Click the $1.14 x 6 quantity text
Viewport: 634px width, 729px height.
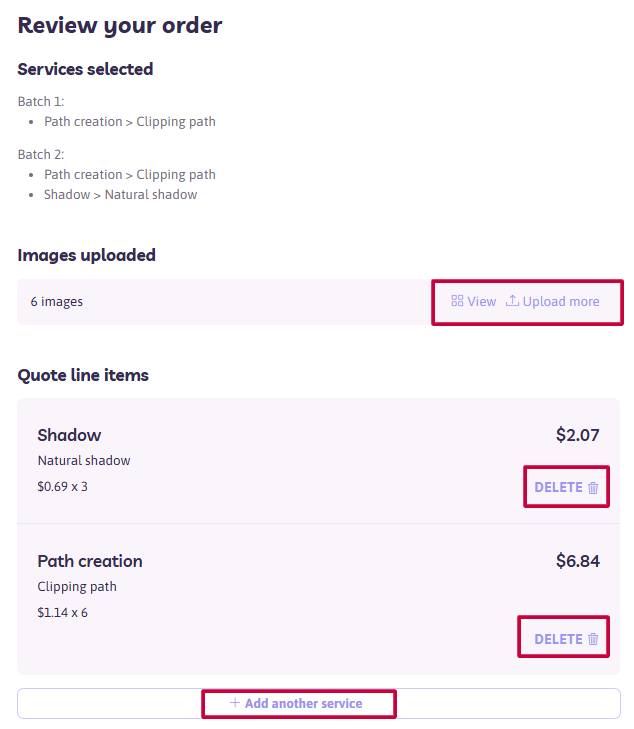(x=62, y=613)
